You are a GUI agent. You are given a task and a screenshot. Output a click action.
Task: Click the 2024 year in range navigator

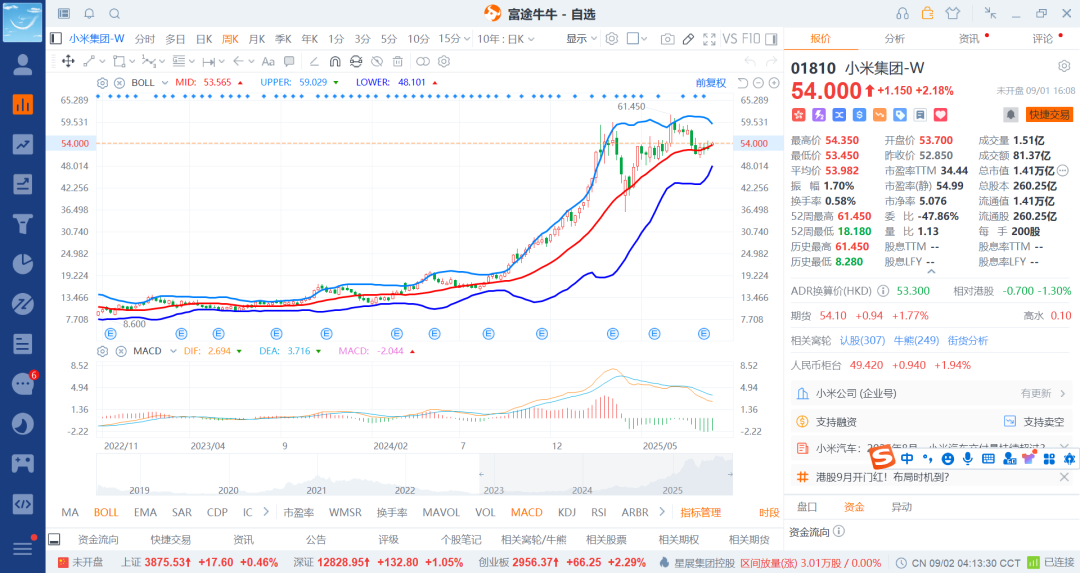click(x=582, y=490)
